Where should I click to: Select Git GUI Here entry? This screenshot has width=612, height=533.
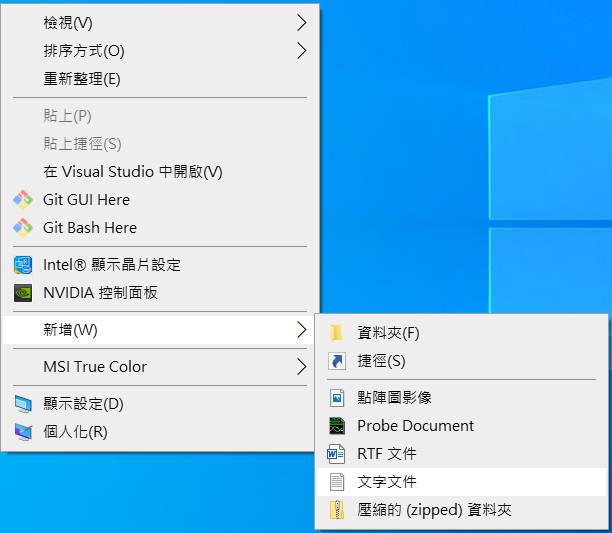point(160,200)
